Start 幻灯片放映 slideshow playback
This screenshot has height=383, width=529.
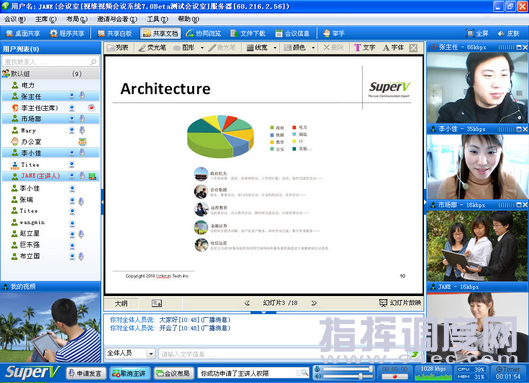400,303
